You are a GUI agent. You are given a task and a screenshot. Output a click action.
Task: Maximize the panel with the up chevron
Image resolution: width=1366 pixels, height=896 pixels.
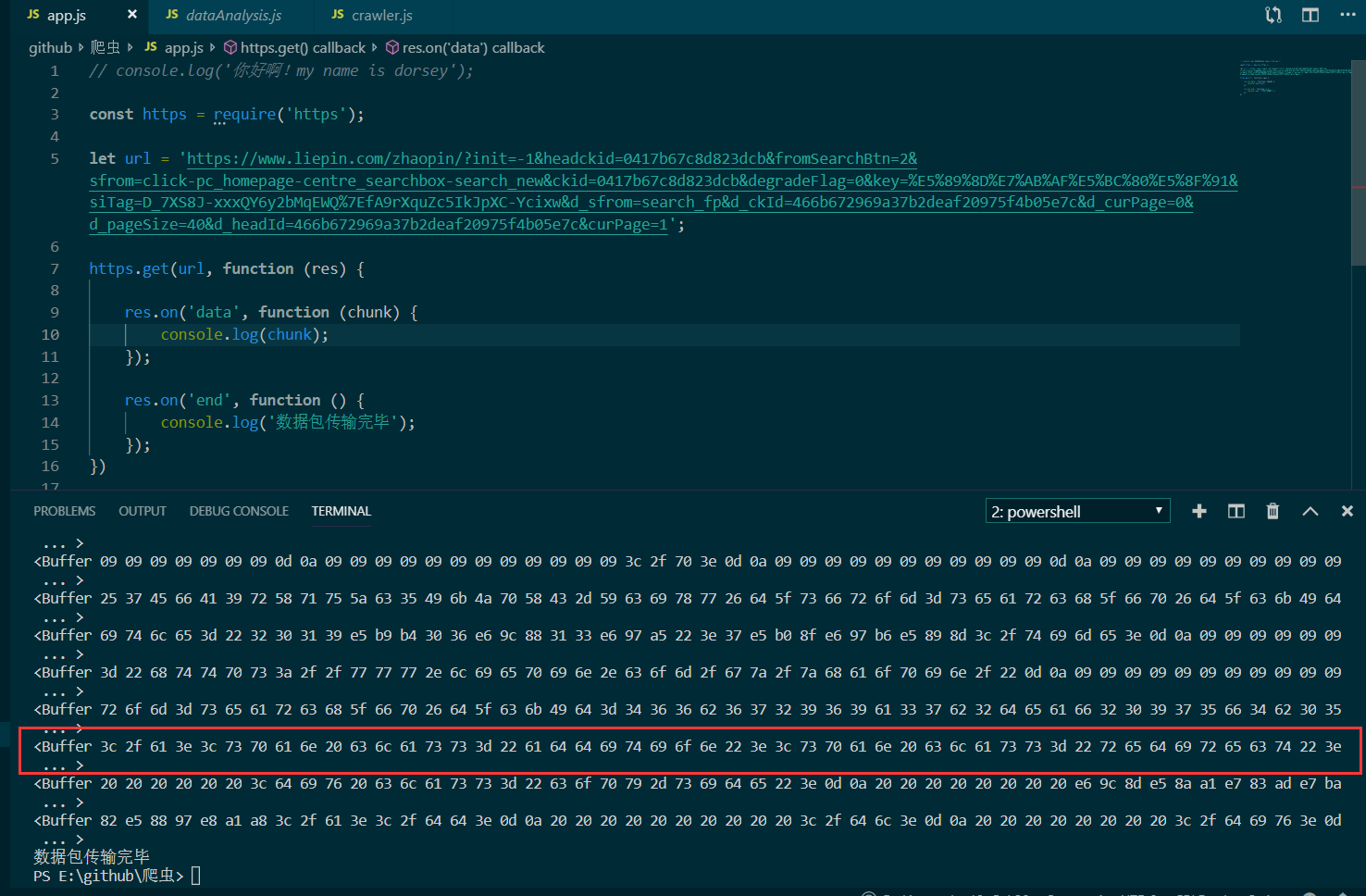(x=1310, y=511)
